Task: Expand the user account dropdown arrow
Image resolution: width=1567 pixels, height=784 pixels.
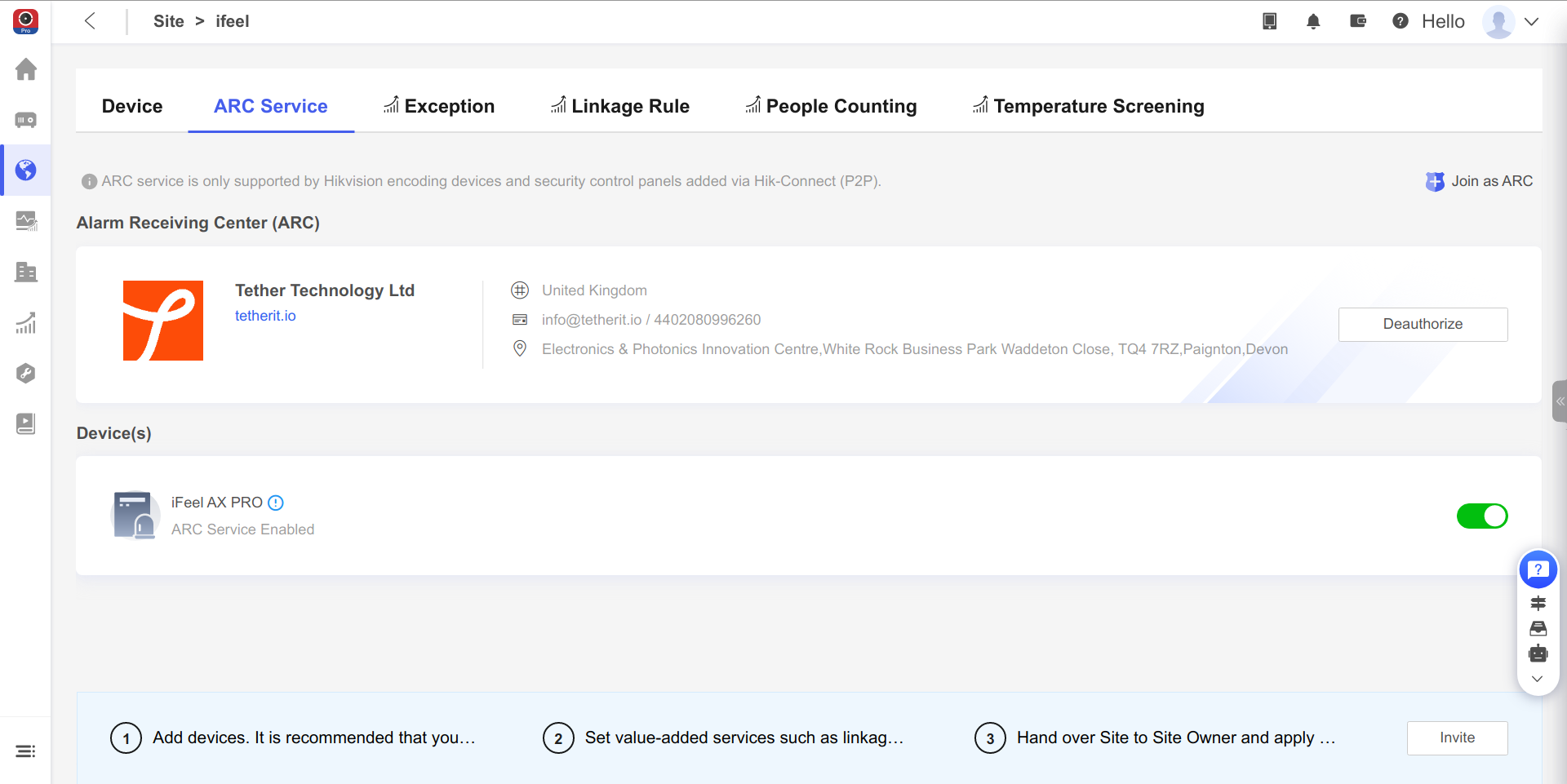Action: [1532, 22]
